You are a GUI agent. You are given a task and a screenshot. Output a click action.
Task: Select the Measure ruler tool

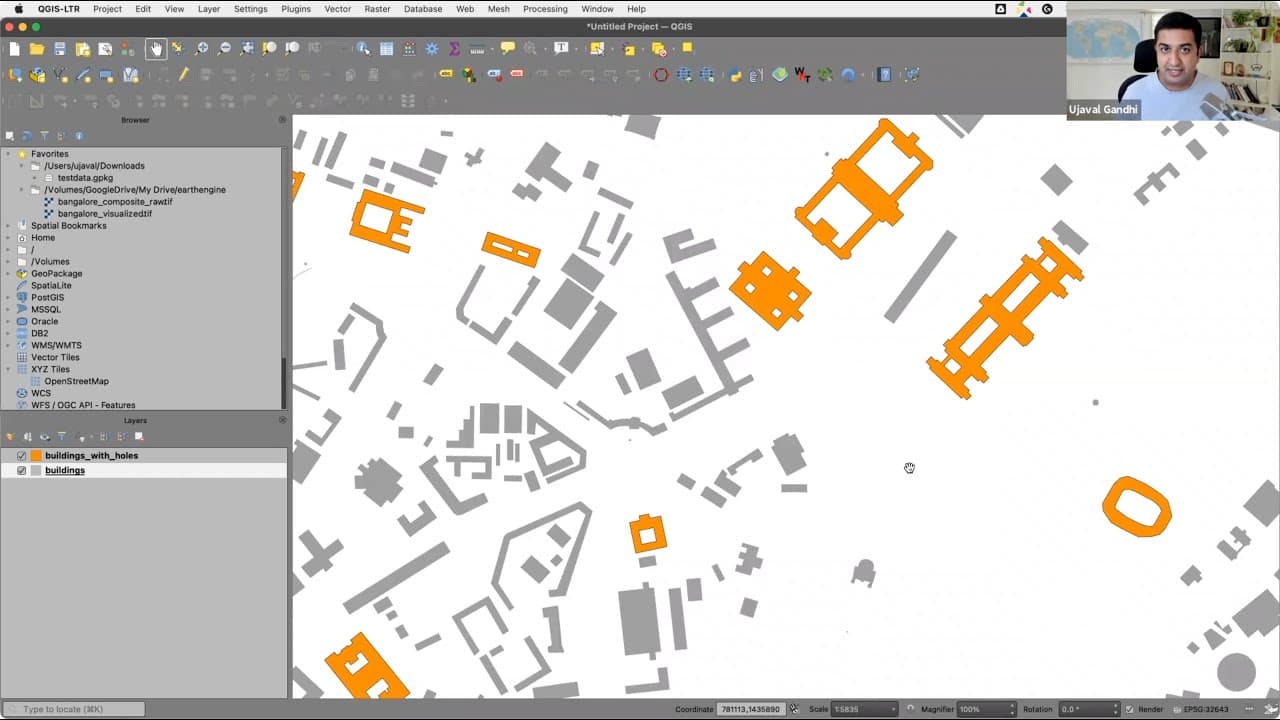coord(477,48)
